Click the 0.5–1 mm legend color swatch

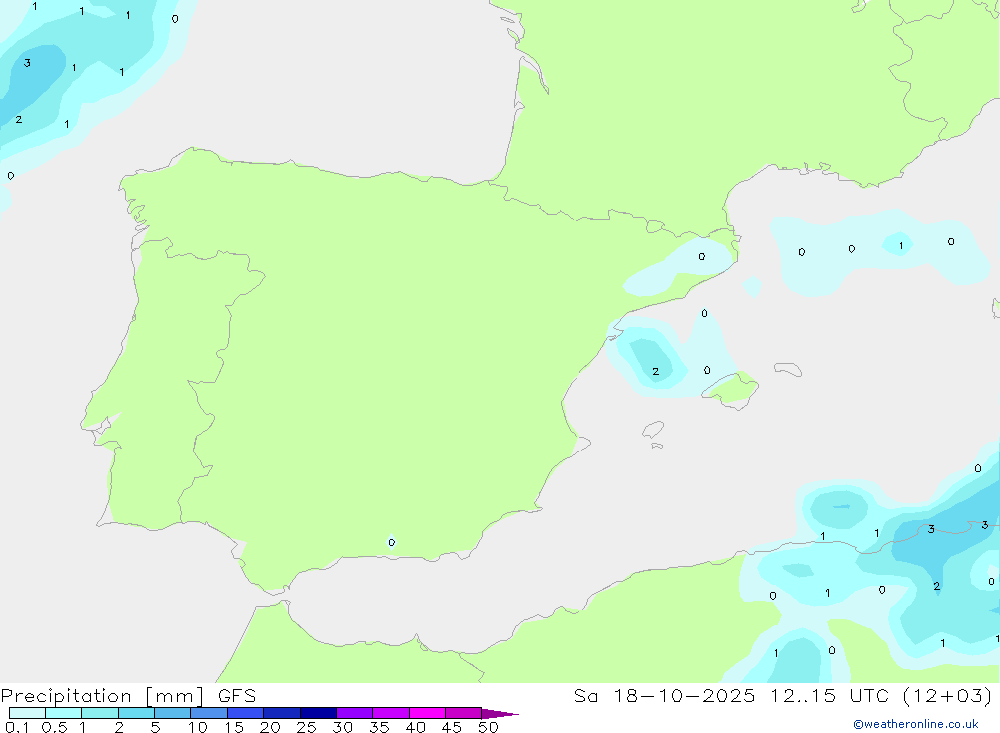pos(63,713)
